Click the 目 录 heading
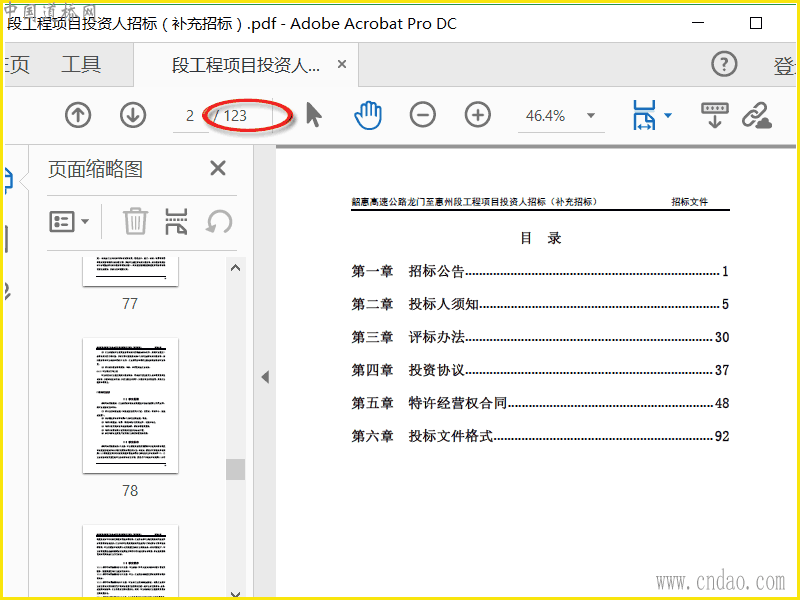Screen dimensions: 800x600 541,238
